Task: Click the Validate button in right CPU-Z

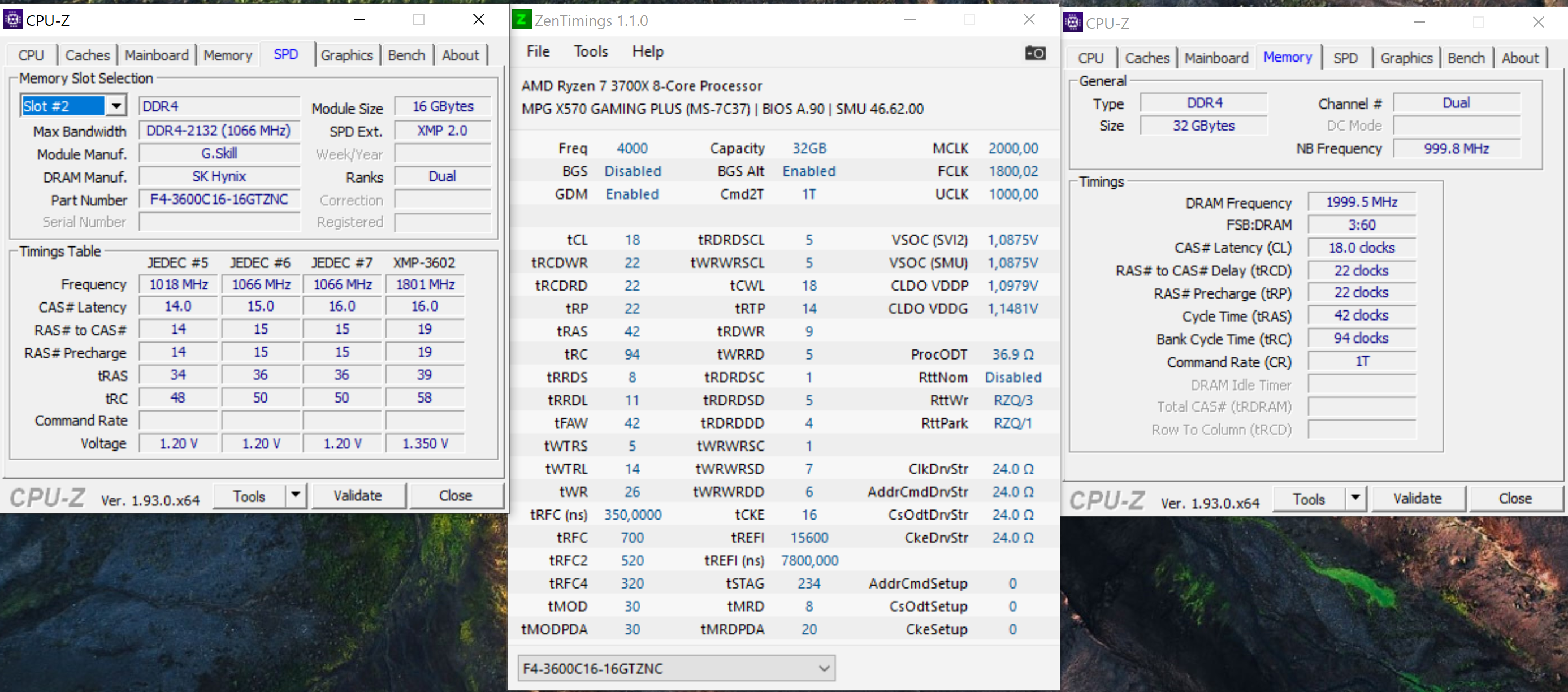Action: pos(1418,499)
